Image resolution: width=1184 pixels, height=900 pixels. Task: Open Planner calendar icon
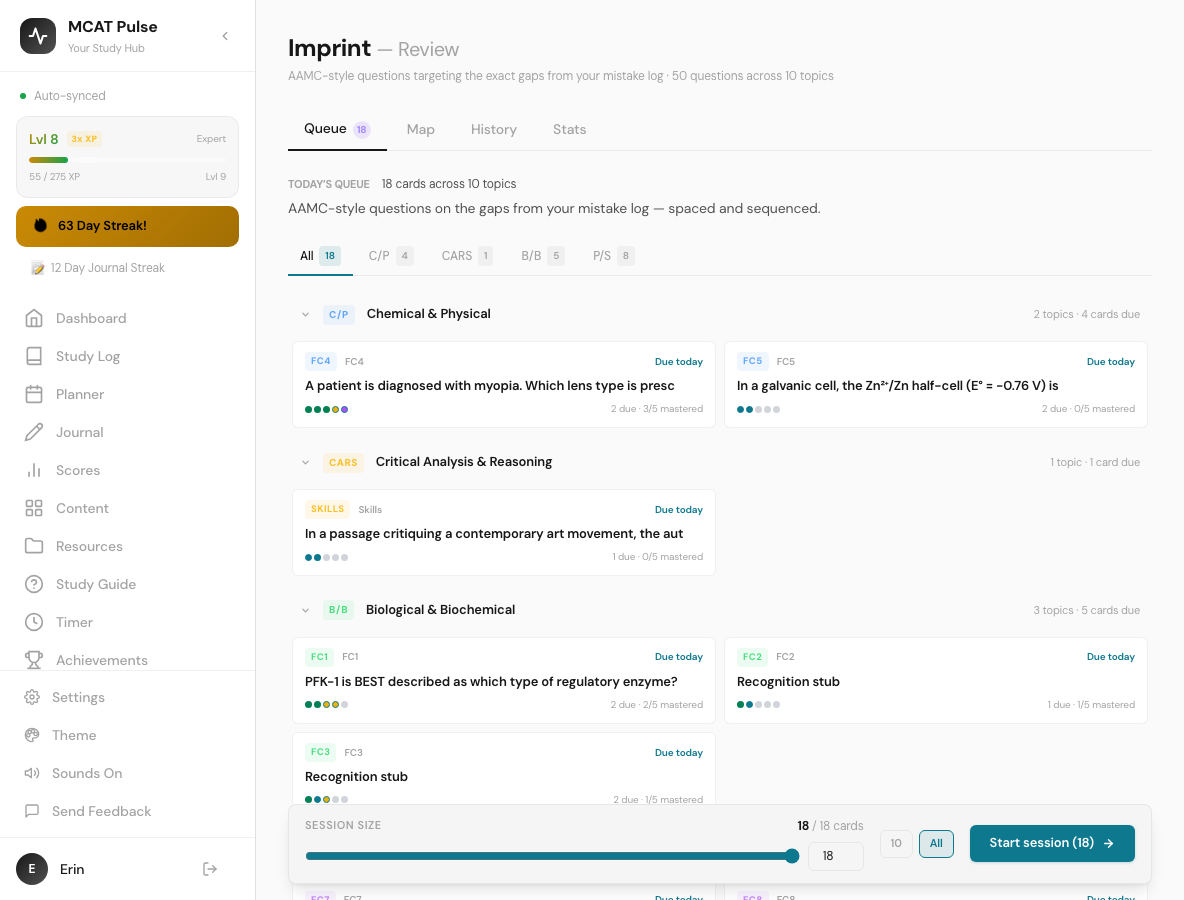point(34,394)
